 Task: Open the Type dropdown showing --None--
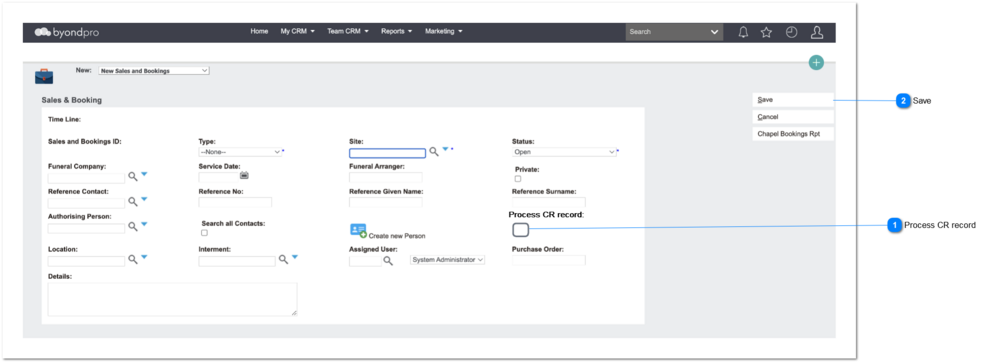pos(240,152)
